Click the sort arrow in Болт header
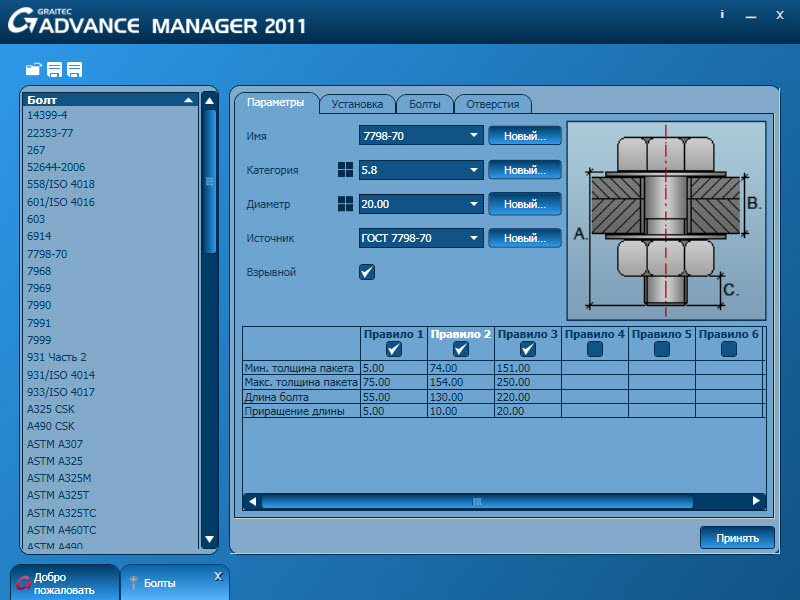800x600 pixels. coord(188,100)
